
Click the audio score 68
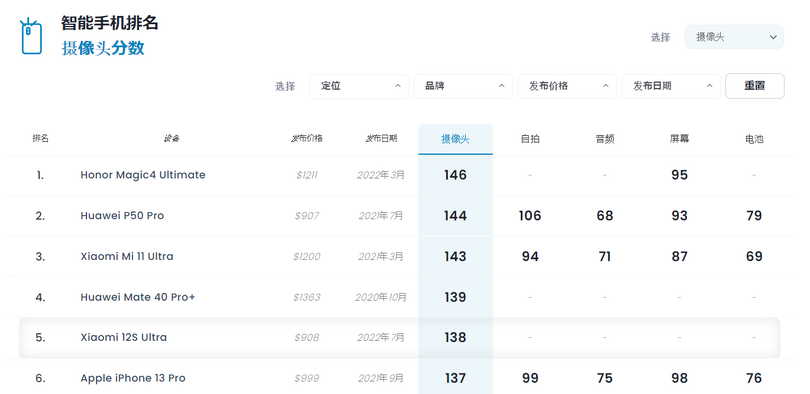(605, 216)
